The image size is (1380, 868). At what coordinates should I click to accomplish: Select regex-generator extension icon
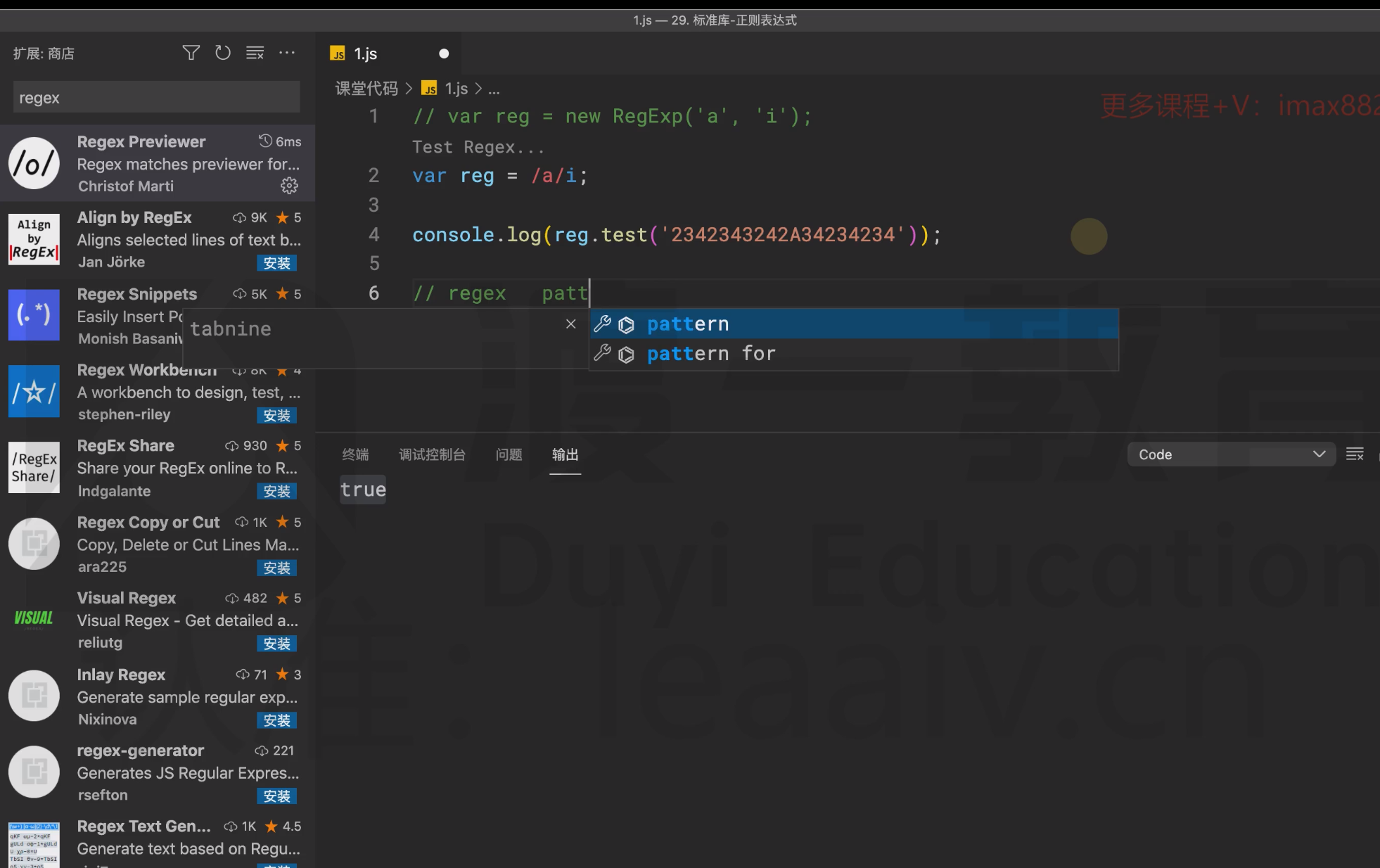click(34, 772)
